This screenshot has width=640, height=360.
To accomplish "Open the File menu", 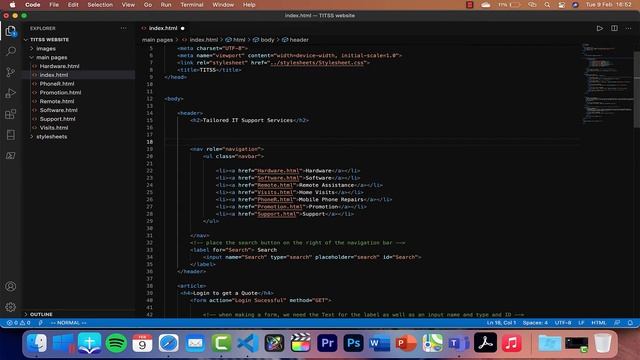I will click(x=54, y=5).
